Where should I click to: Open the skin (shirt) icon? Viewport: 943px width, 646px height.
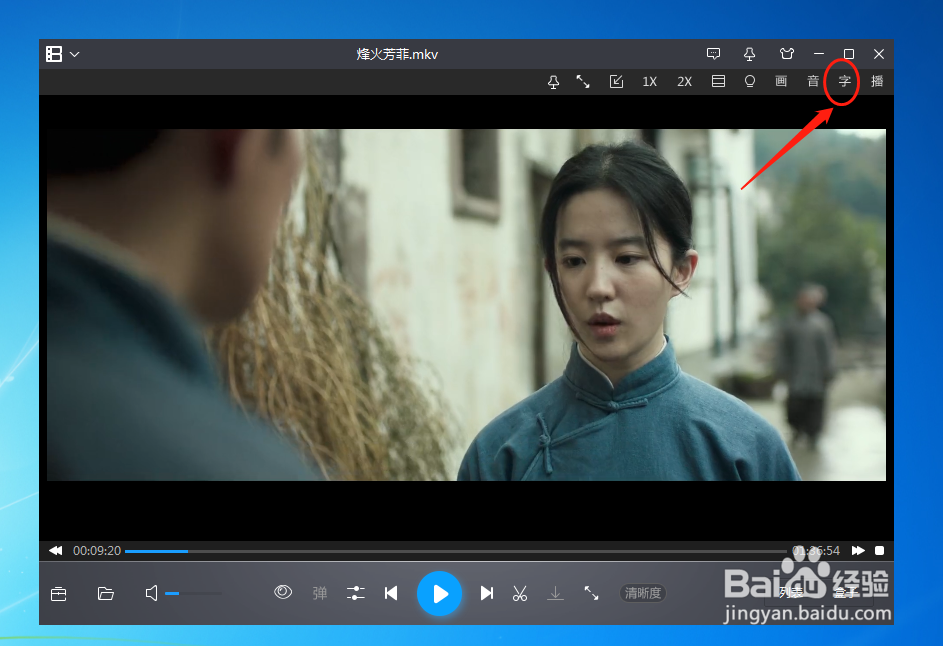[x=787, y=54]
